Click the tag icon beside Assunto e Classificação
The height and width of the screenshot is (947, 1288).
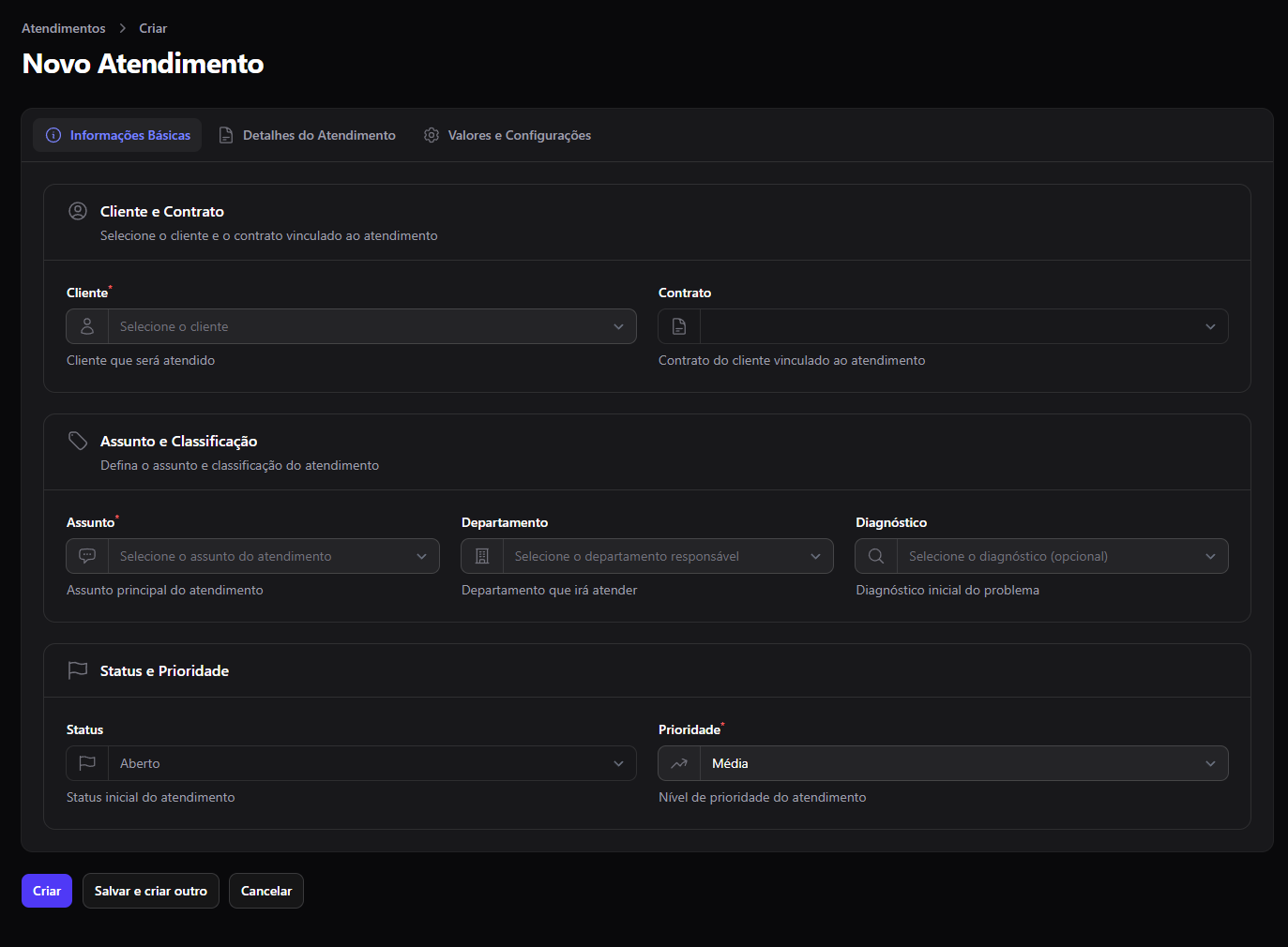[x=78, y=441]
